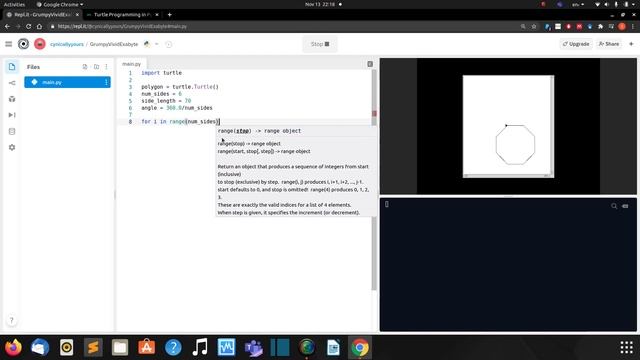The image size is (640, 360).
Task: Open the main.py file options menu
Action: 106,82
